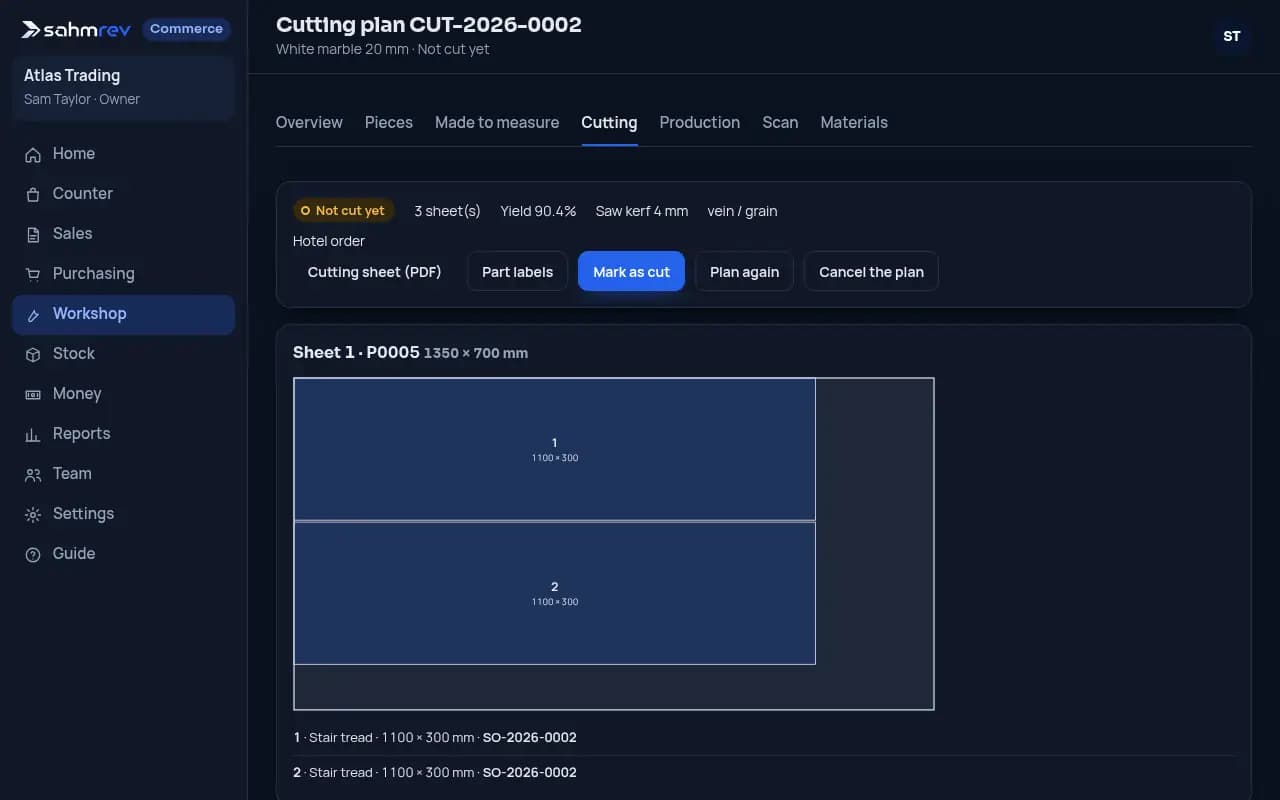Click the Home house icon
This screenshot has height=800, width=1280.
click(33, 154)
